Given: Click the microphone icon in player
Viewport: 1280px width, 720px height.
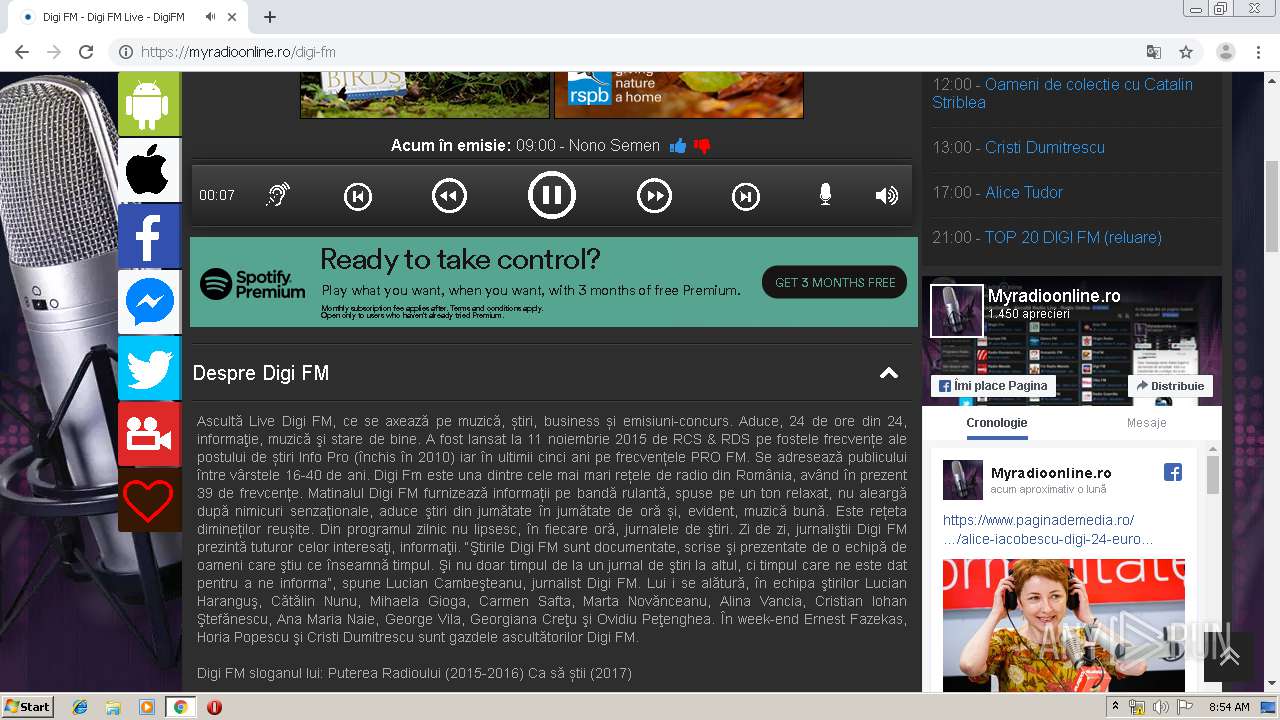Looking at the screenshot, I should point(825,195).
